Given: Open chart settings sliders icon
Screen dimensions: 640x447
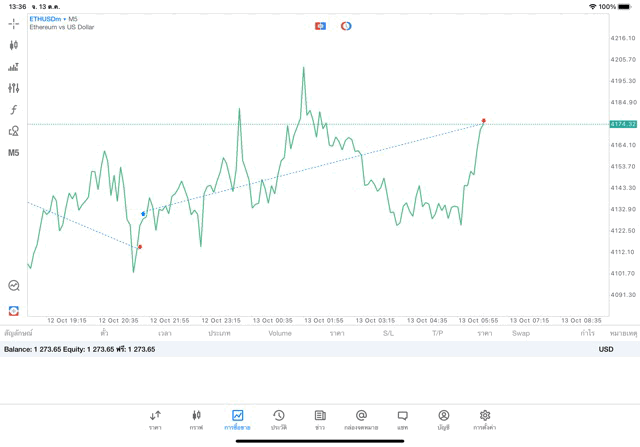Looking at the screenshot, I should [14, 88].
